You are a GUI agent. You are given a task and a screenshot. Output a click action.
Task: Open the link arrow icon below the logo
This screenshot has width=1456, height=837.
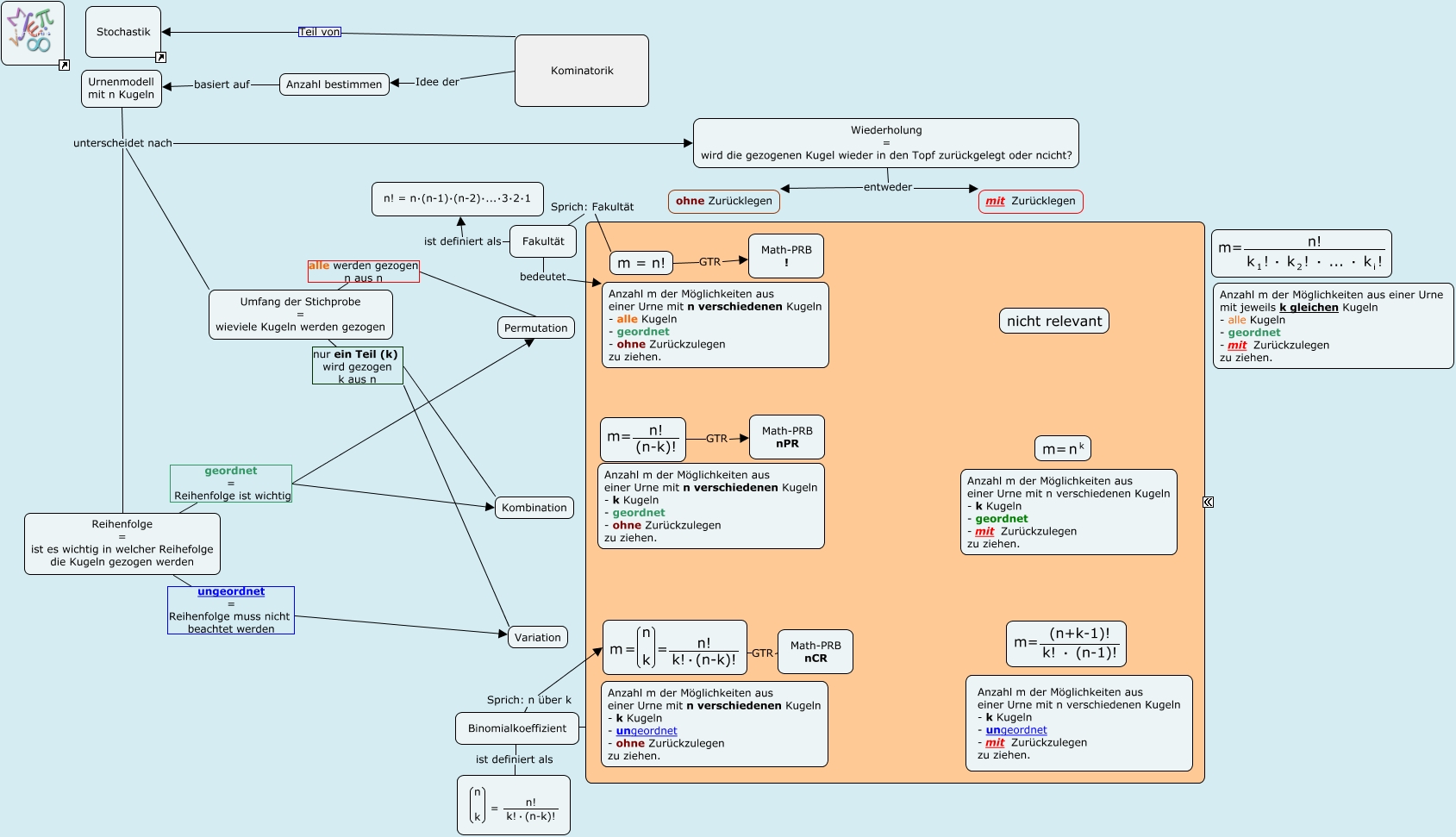pos(64,66)
